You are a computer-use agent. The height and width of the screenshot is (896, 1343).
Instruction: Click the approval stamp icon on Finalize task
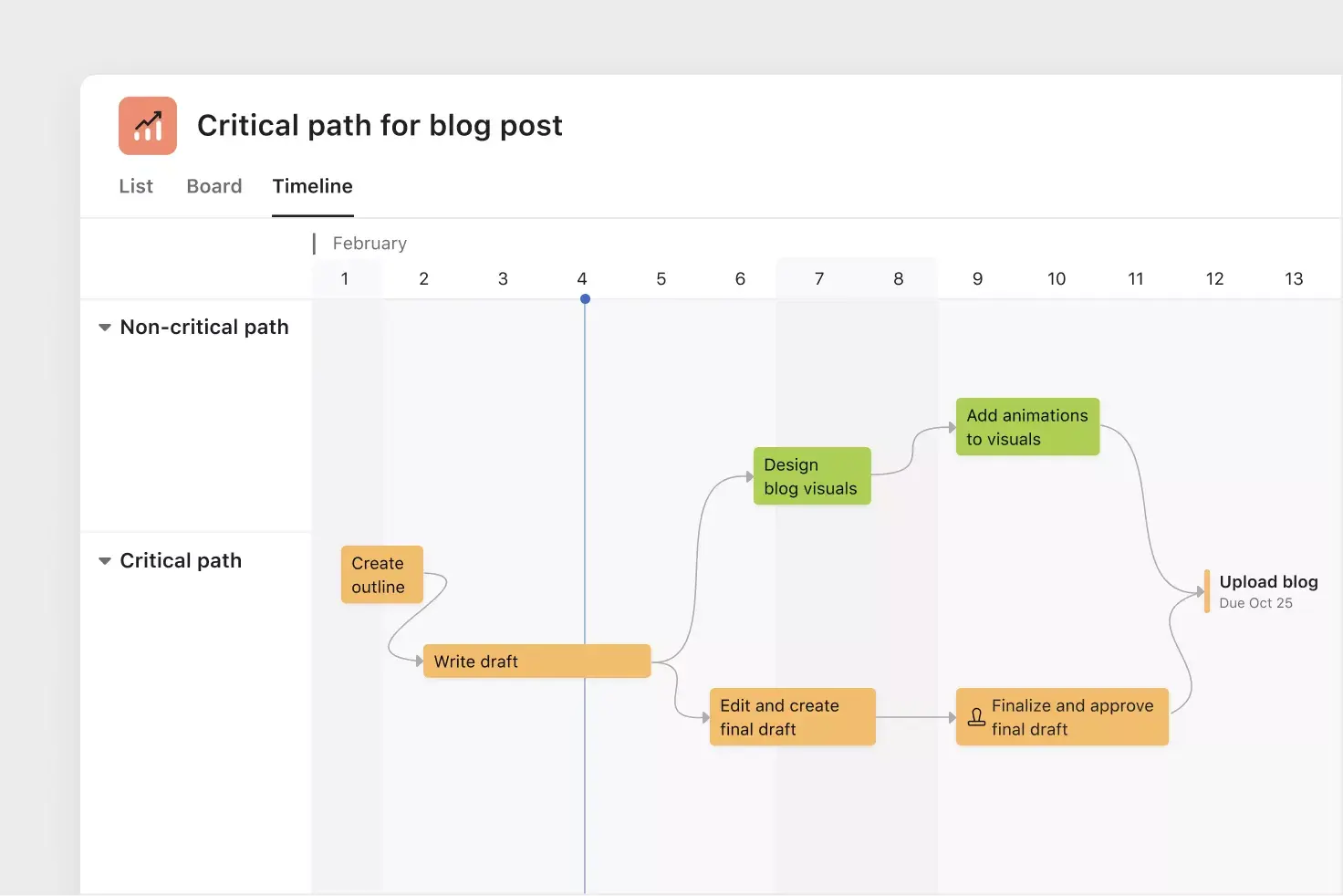(974, 716)
